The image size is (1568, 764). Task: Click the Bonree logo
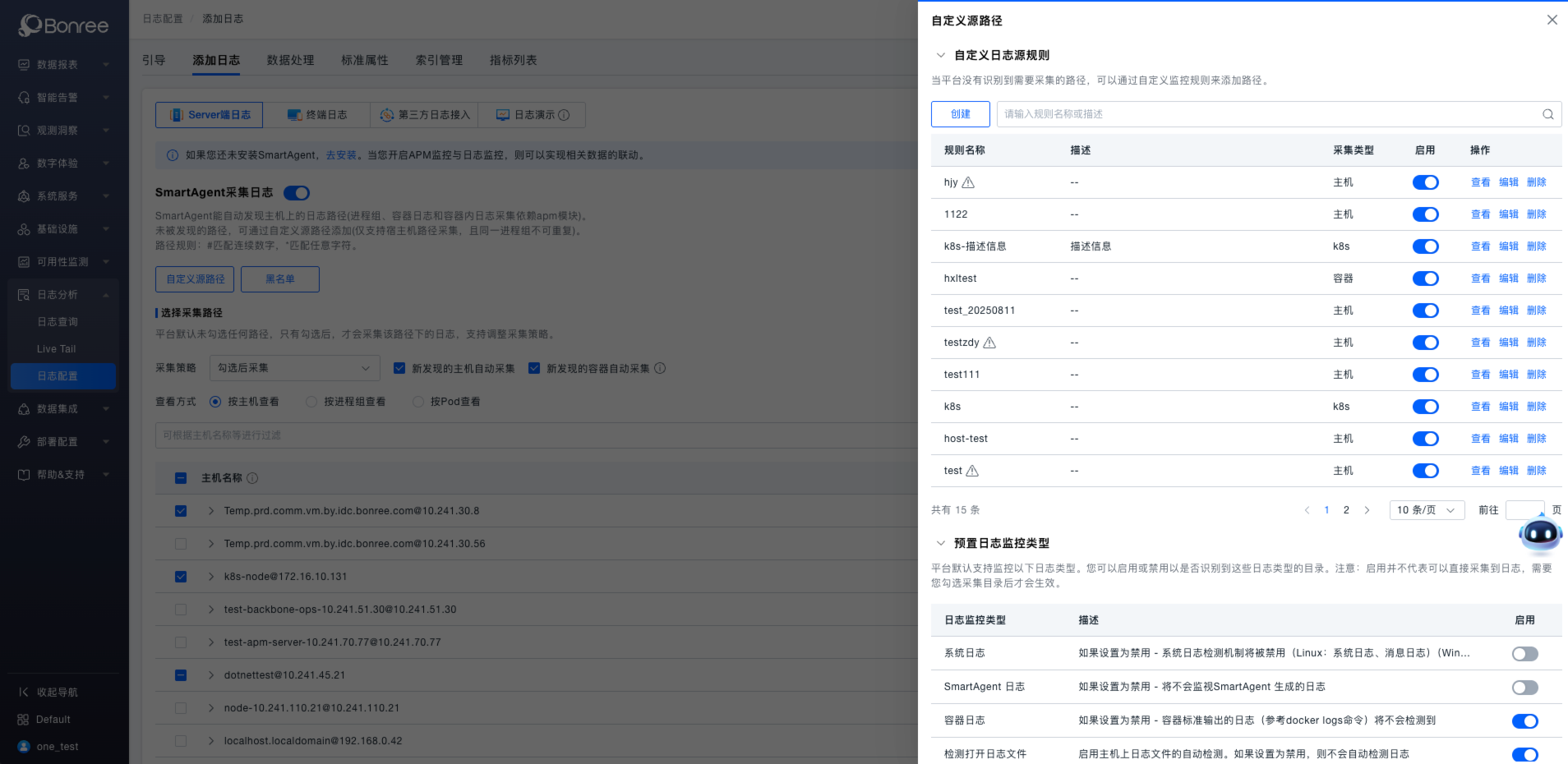(x=64, y=25)
